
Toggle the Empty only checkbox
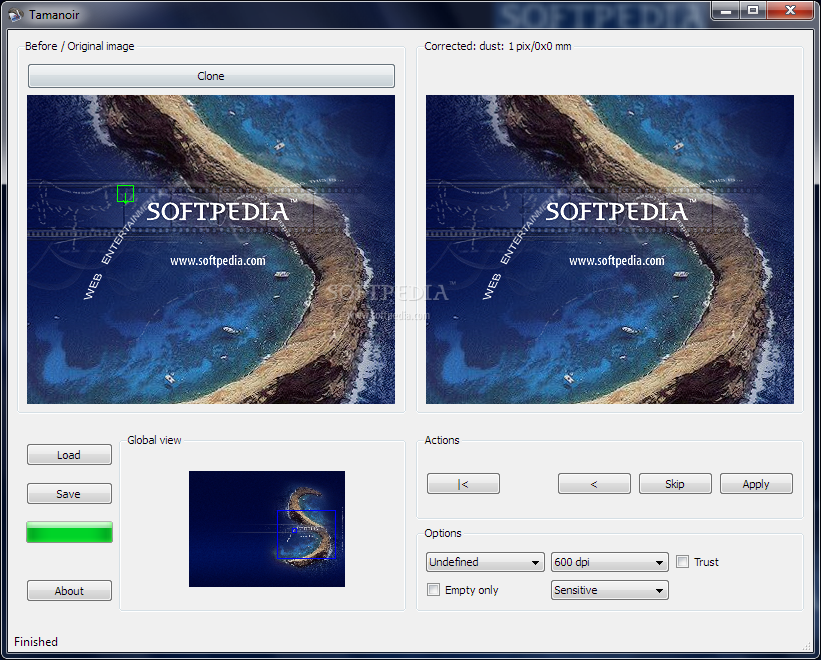click(434, 590)
